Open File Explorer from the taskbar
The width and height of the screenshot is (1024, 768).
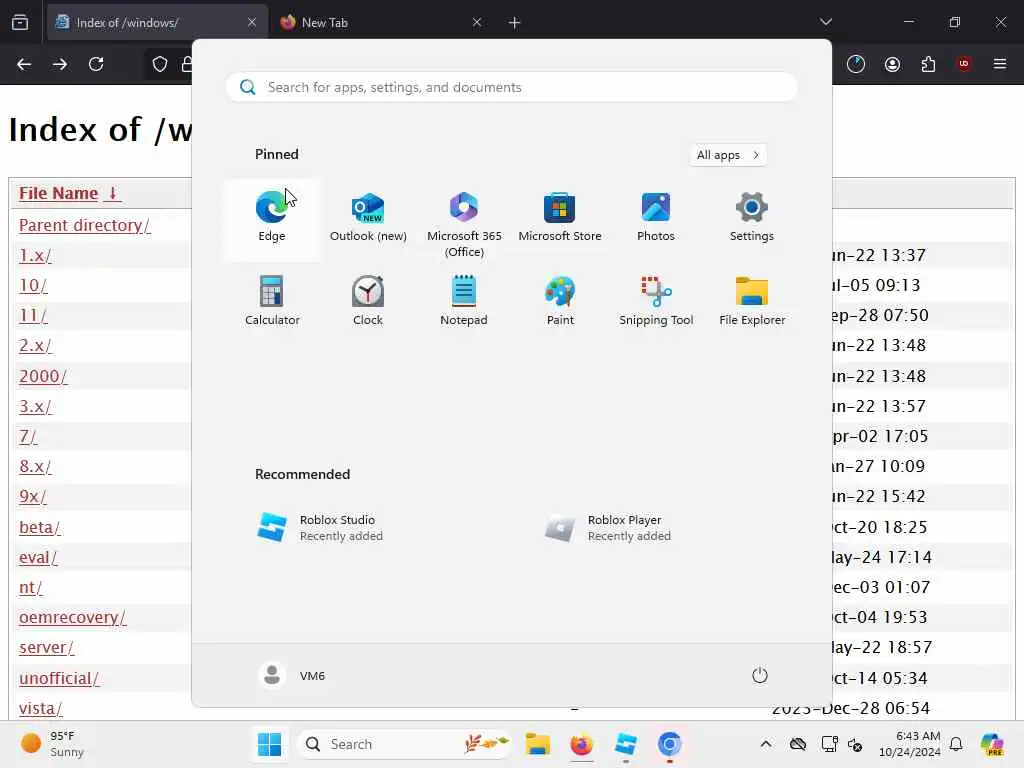pyautogui.click(x=537, y=744)
